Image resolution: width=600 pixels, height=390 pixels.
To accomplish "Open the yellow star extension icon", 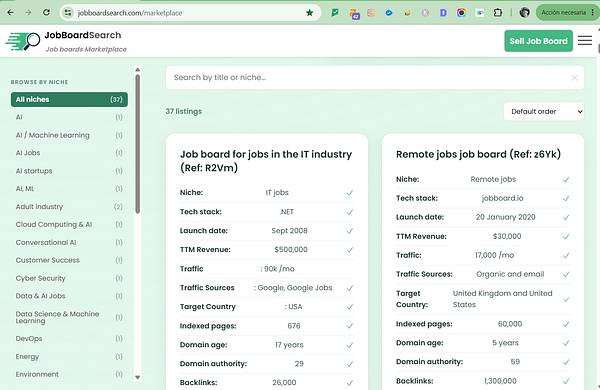I will point(407,13).
